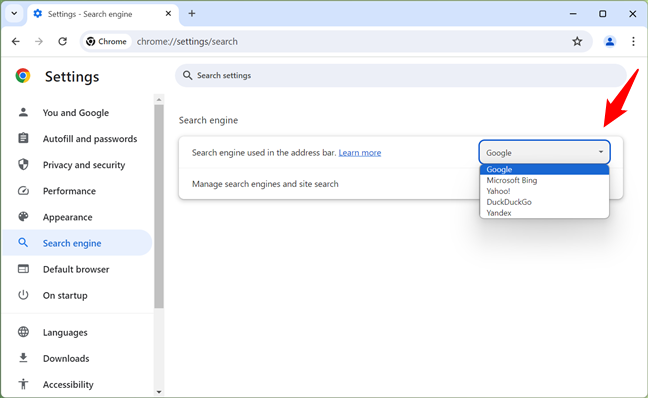Reload the settings page
The width and height of the screenshot is (648, 398).
pos(62,41)
